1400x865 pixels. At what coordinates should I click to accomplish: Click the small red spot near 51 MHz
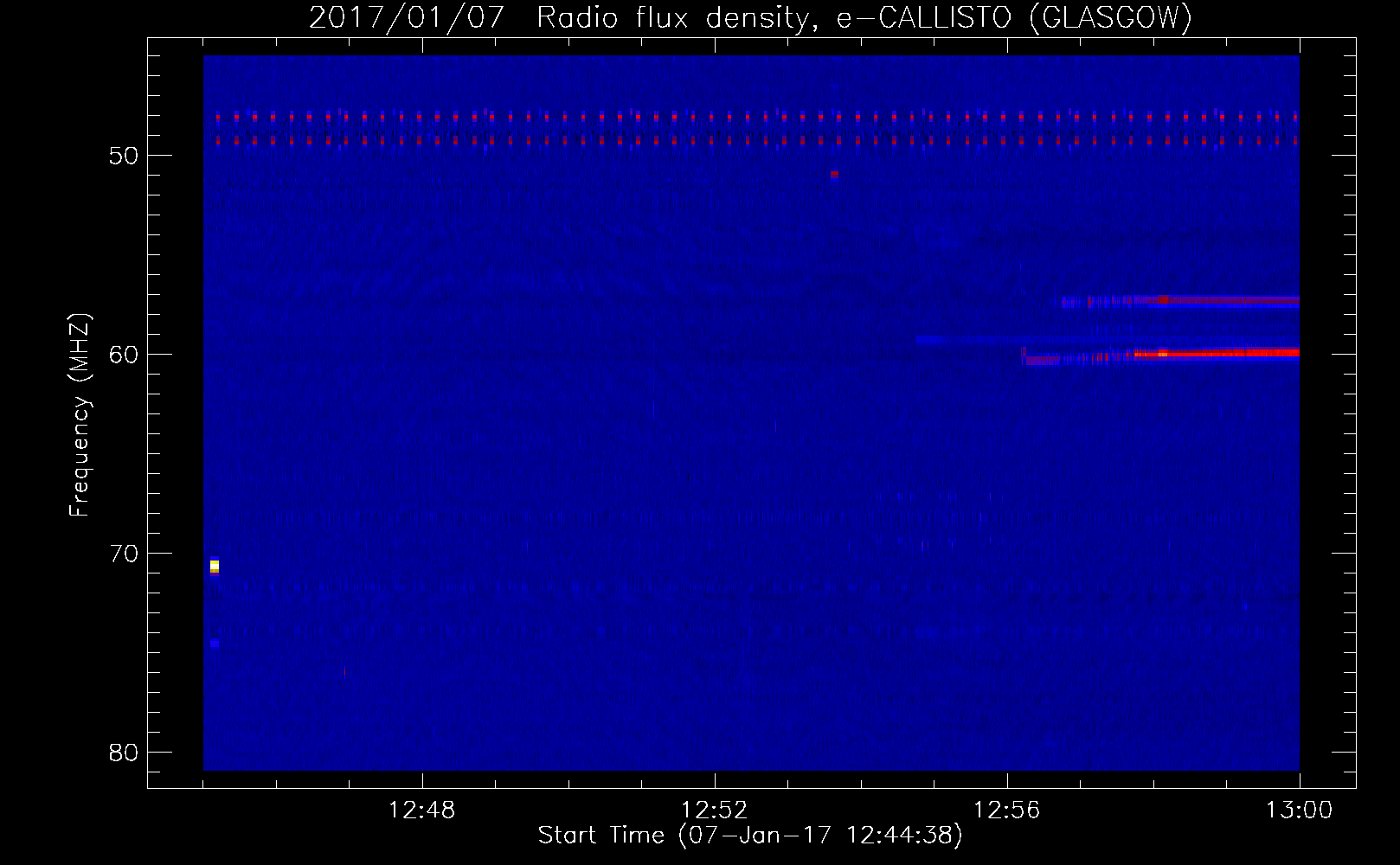834,174
